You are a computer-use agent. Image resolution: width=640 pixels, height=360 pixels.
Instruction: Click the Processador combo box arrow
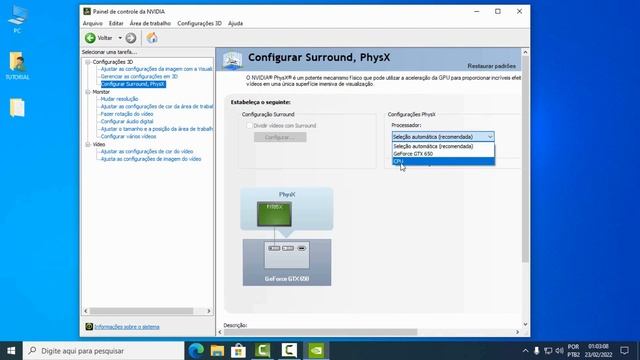[x=490, y=137]
